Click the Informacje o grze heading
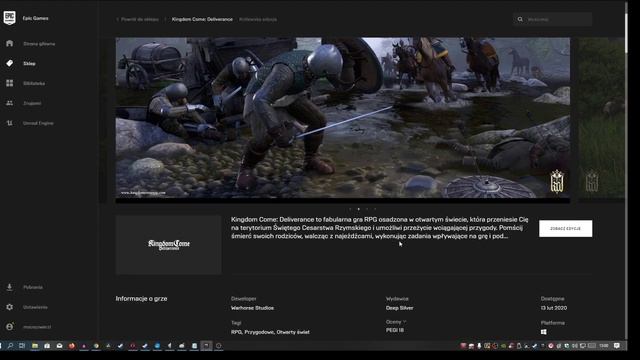 click(141, 299)
